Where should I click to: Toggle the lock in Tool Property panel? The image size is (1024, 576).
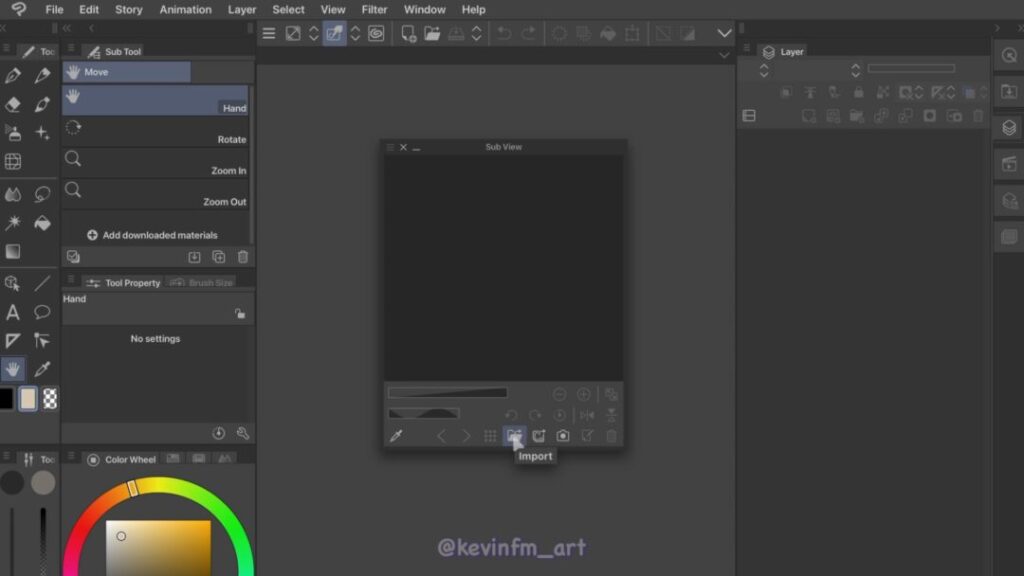240,314
